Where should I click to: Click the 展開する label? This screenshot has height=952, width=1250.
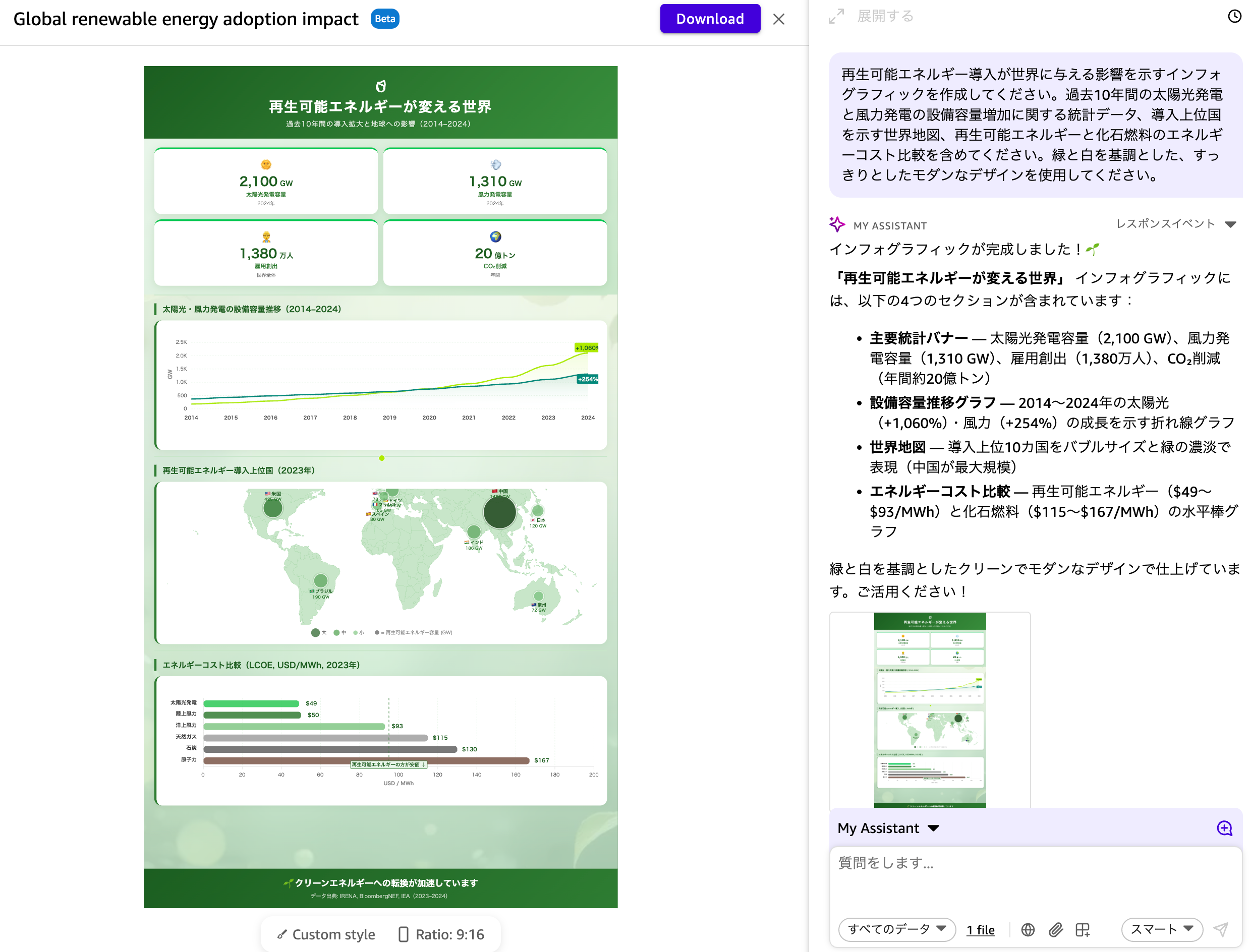click(x=884, y=16)
